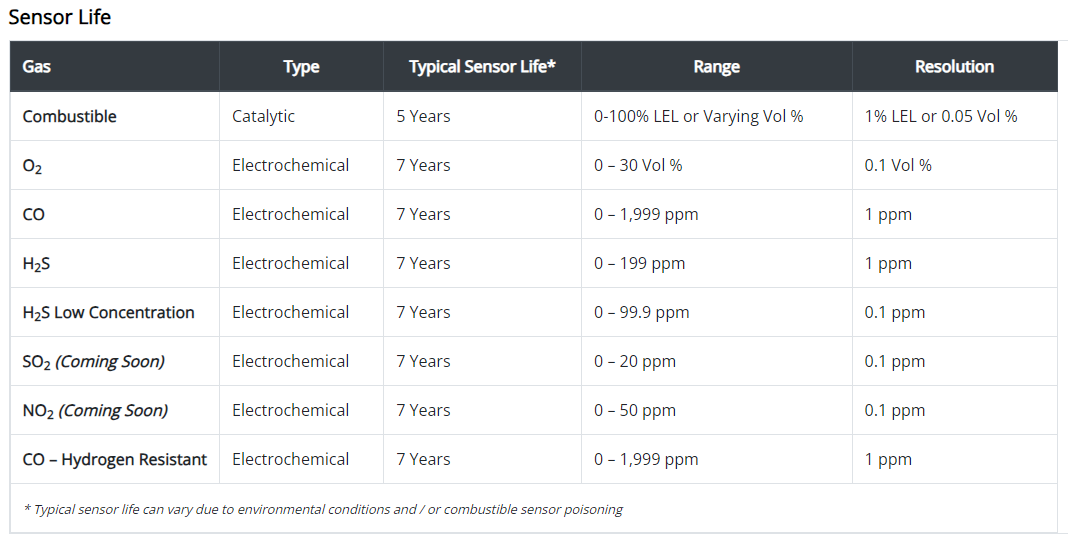1068x546 pixels.
Task: Click the Typical Sensor Life* header
Action: 482,67
